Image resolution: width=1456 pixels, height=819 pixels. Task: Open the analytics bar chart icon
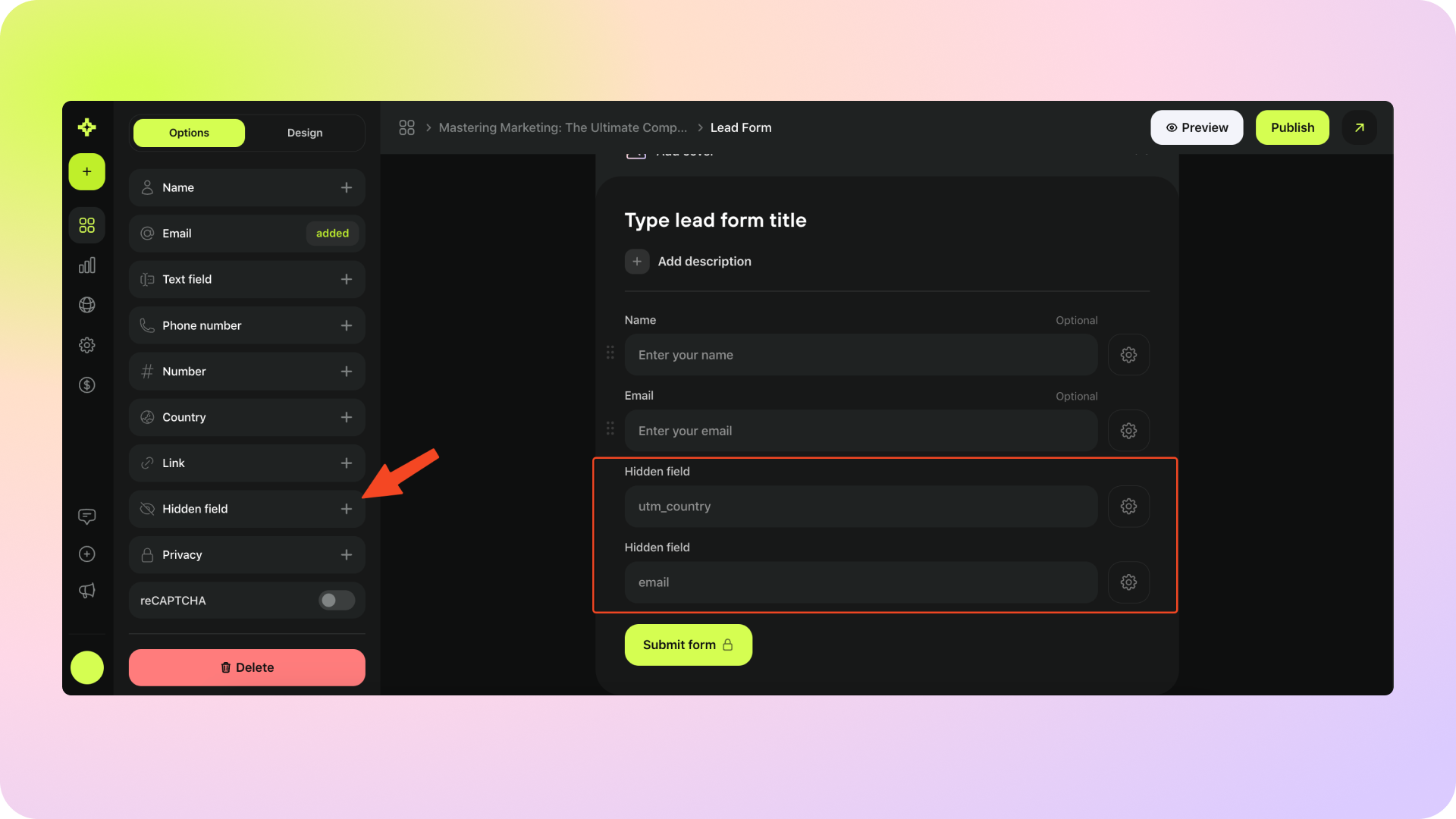coord(86,265)
